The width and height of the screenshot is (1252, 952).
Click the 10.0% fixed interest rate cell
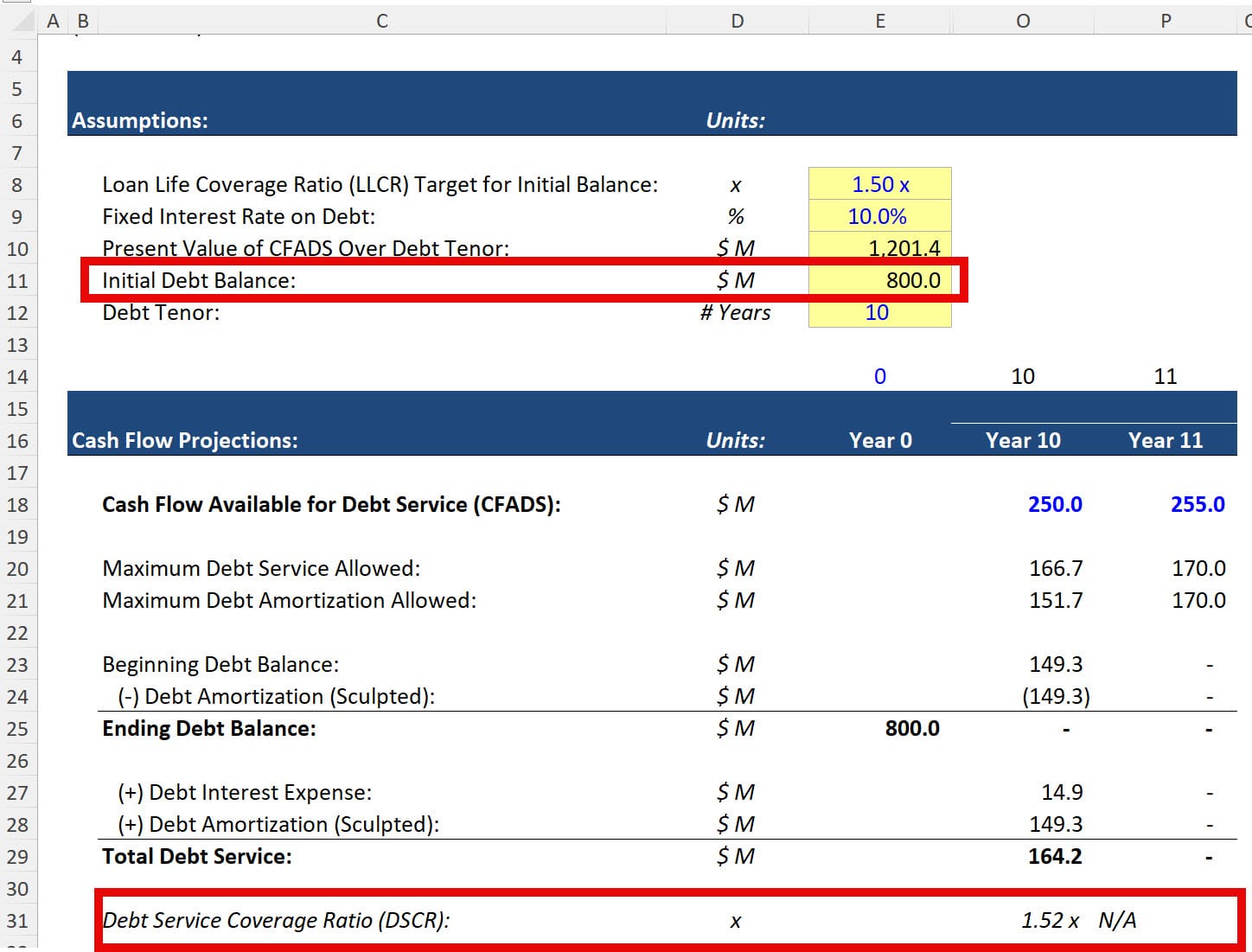(x=879, y=216)
